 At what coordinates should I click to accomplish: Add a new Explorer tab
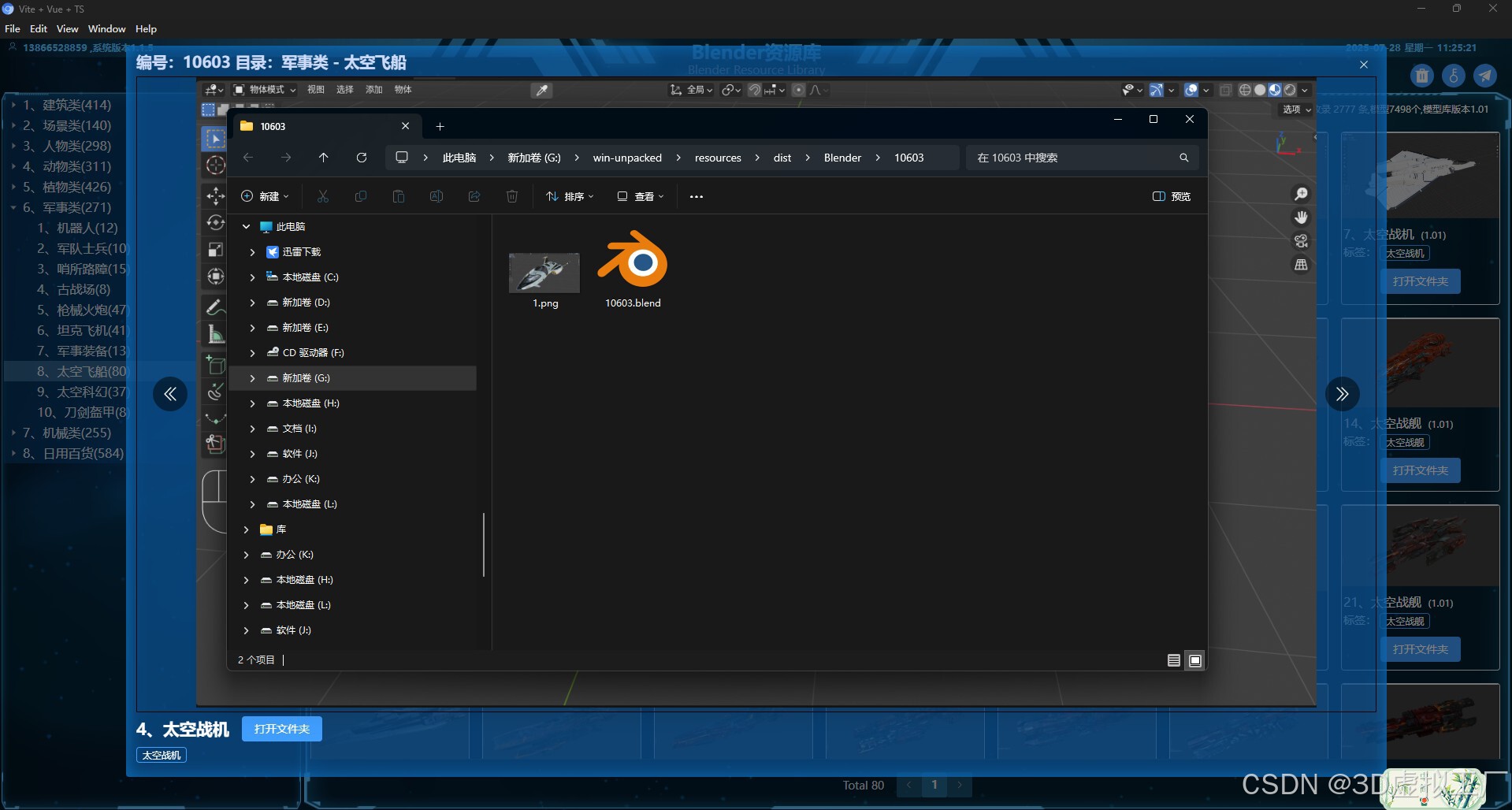440,126
